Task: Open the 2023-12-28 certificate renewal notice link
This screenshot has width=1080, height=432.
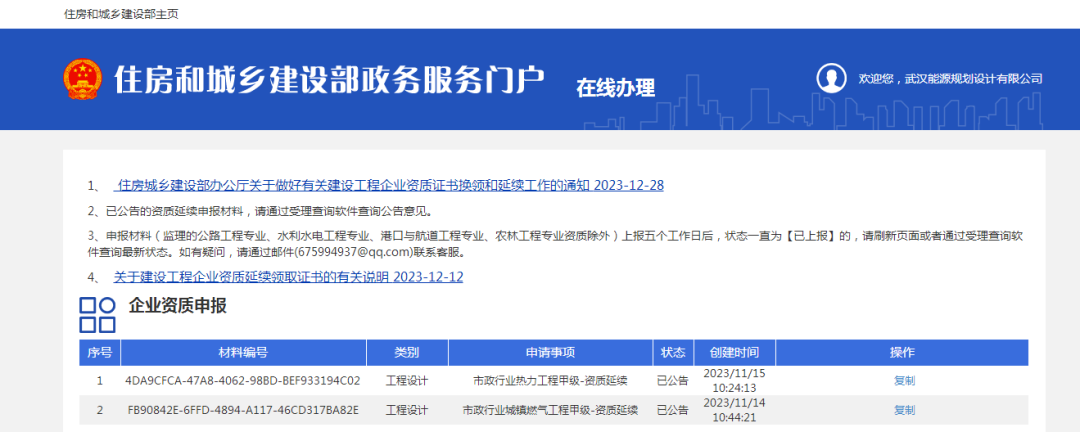Action: pos(388,185)
